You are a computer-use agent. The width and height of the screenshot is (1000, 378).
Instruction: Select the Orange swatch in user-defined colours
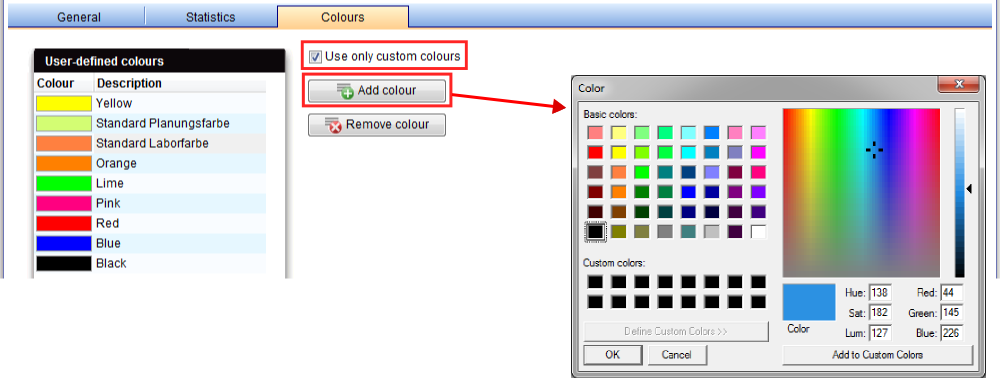pos(64,163)
